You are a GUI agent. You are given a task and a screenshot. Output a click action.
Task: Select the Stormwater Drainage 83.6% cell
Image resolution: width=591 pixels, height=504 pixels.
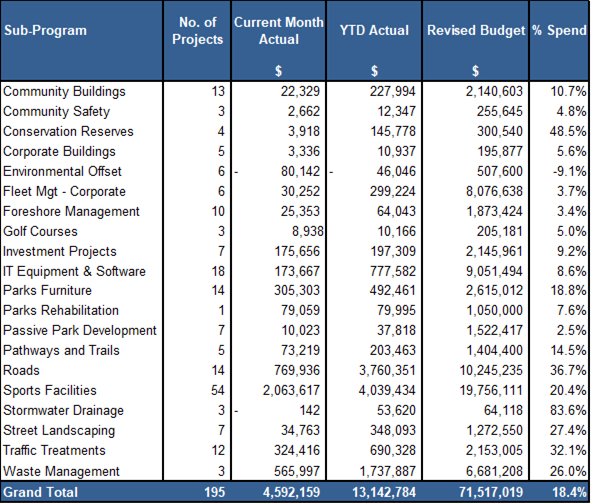tap(568, 411)
